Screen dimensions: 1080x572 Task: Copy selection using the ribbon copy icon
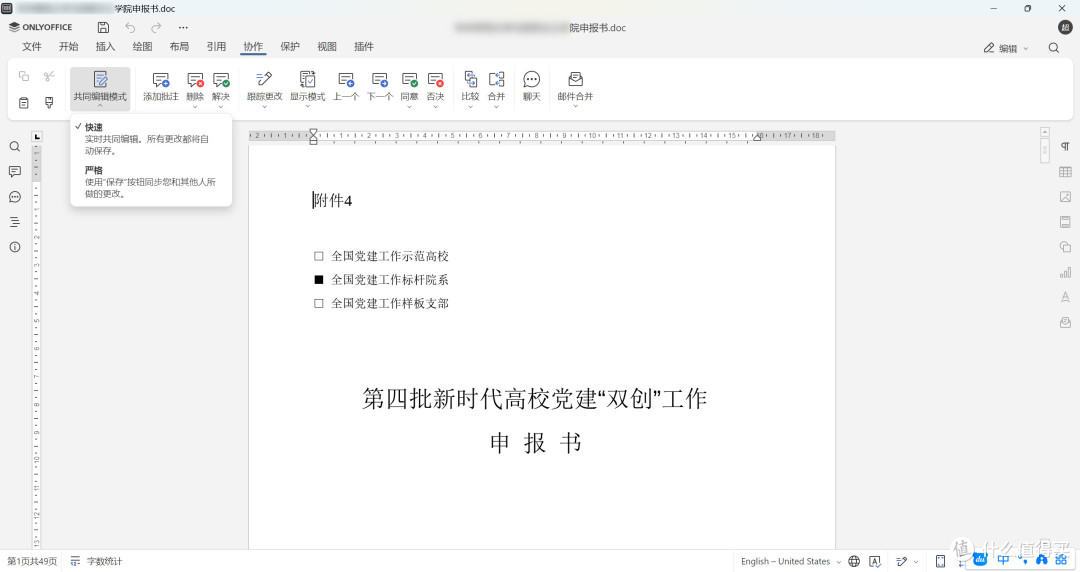click(x=23, y=76)
